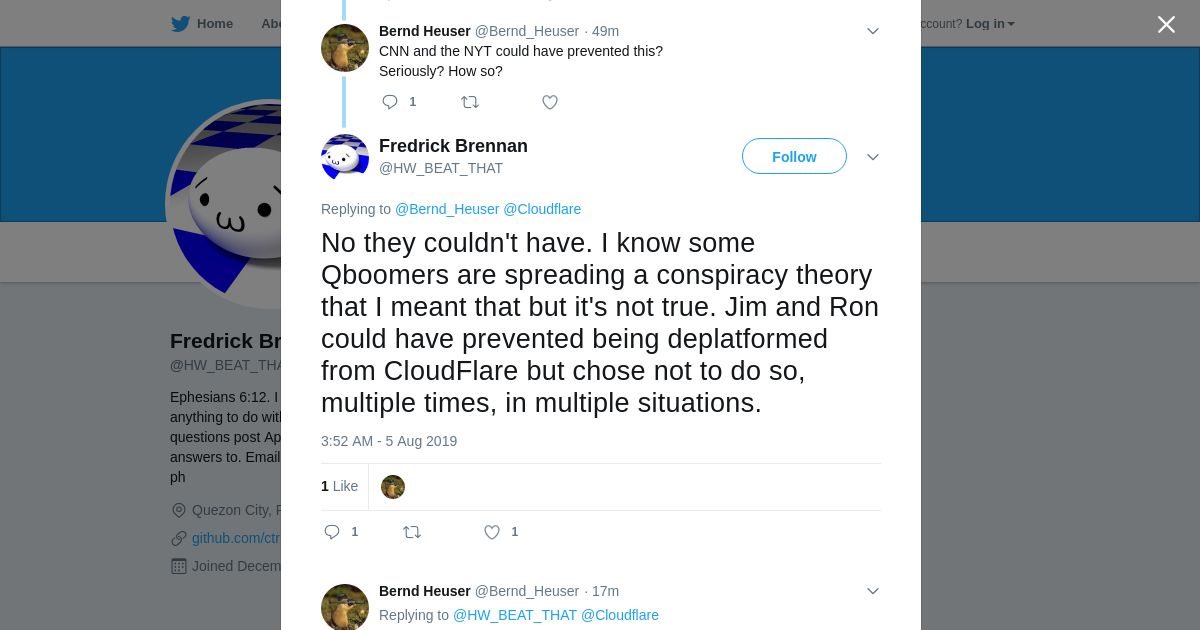Like Fredrick Brennan's main tweet
The width and height of the screenshot is (1200, 630).
[492, 532]
